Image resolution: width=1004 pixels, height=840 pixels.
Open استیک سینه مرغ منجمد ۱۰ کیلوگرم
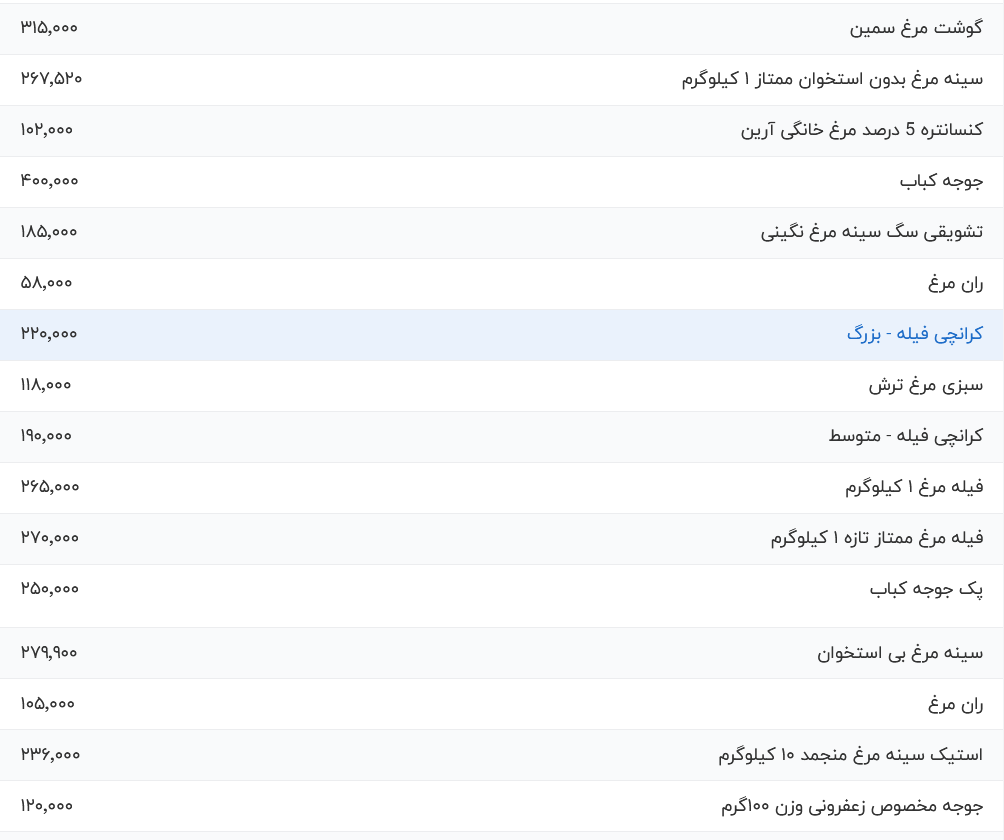(x=850, y=755)
